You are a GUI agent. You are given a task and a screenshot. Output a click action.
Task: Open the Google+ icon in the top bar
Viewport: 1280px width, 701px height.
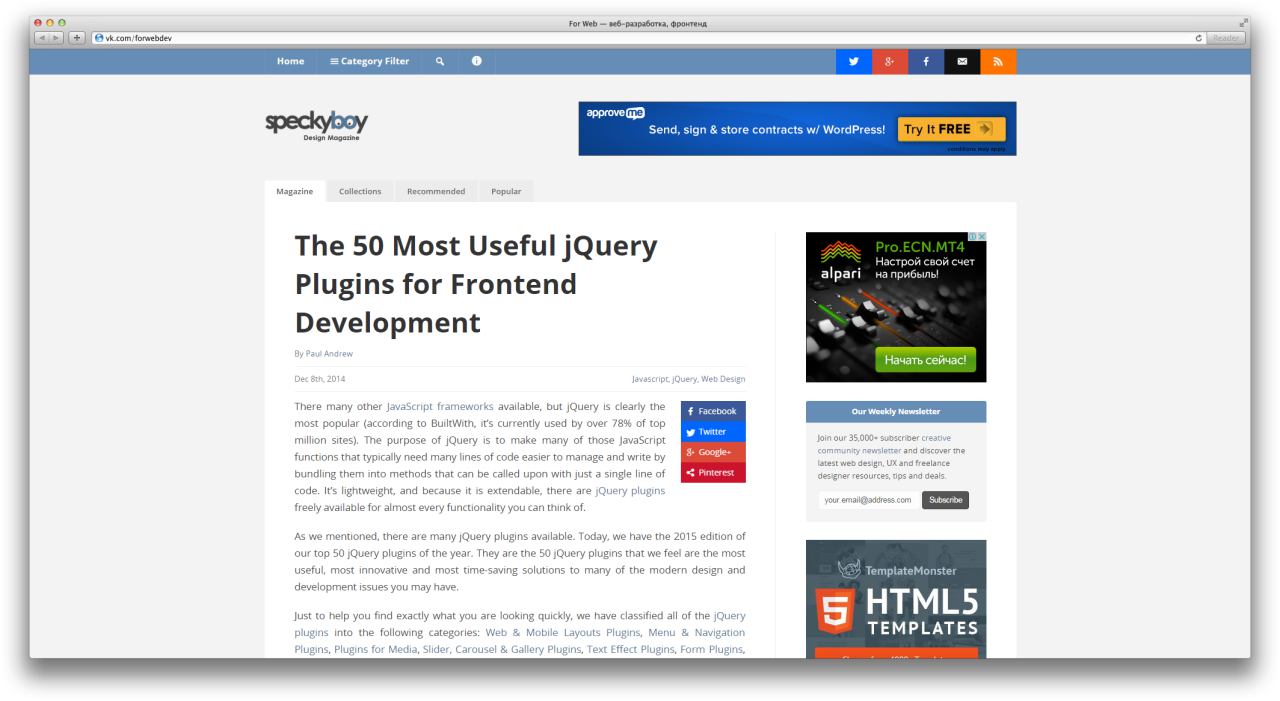coord(890,61)
